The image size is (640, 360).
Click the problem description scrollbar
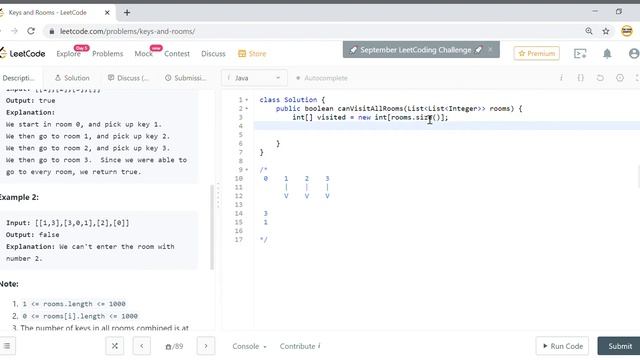[x=212, y=227]
